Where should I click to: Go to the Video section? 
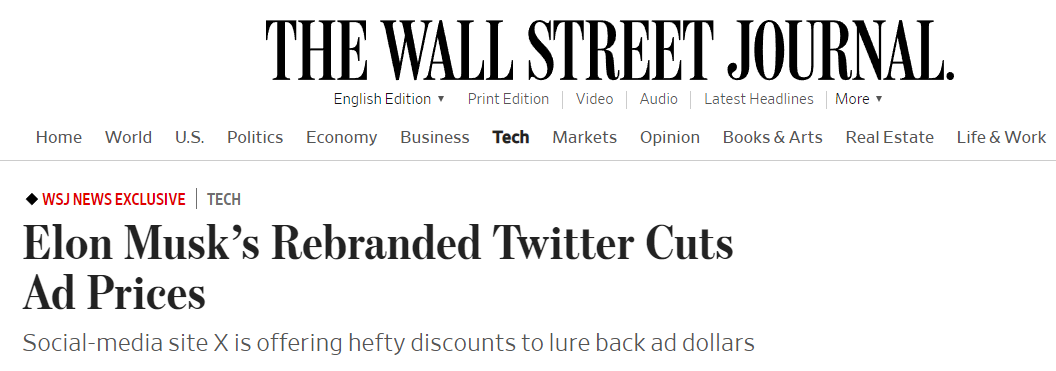(x=595, y=99)
